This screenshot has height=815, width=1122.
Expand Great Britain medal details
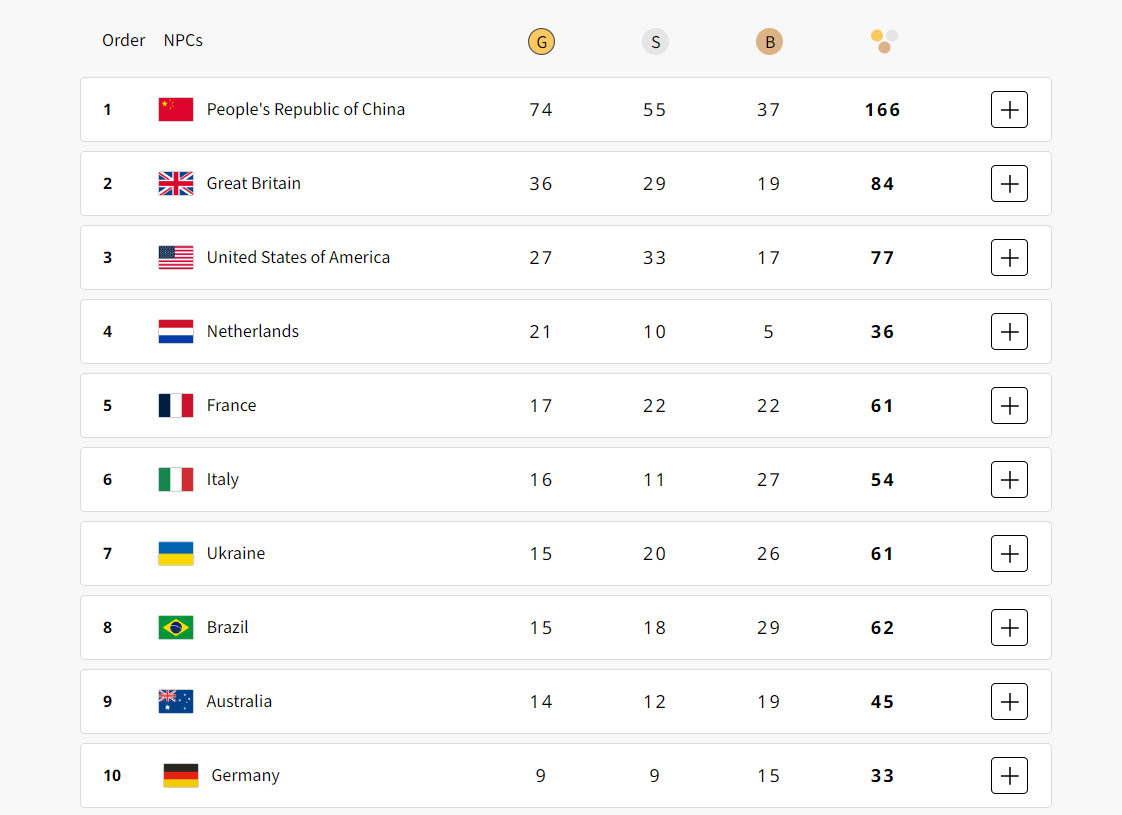pos(1009,183)
